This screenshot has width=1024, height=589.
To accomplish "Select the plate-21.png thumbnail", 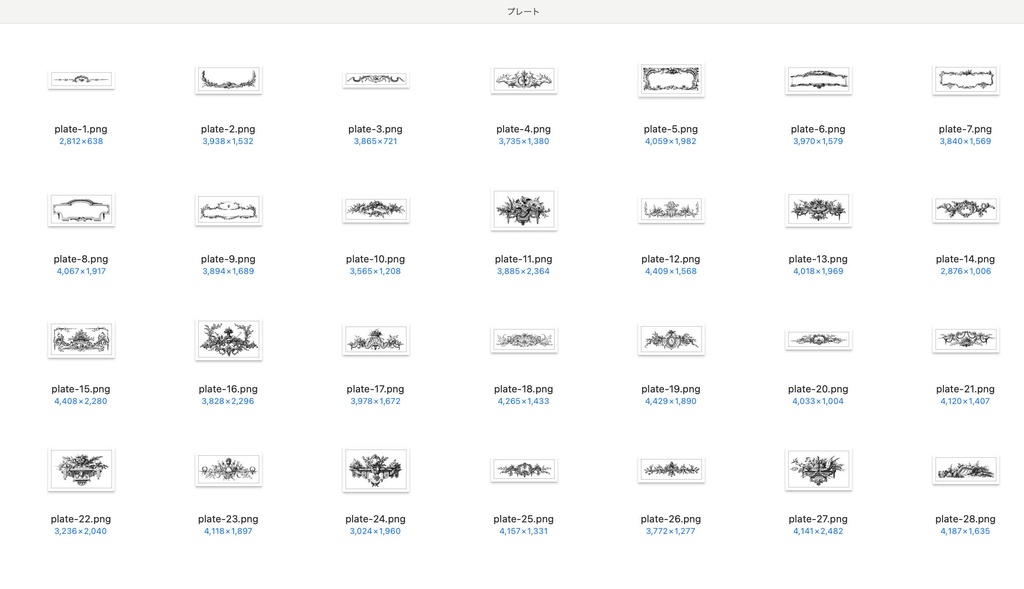I will pyautogui.click(x=965, y=340).
